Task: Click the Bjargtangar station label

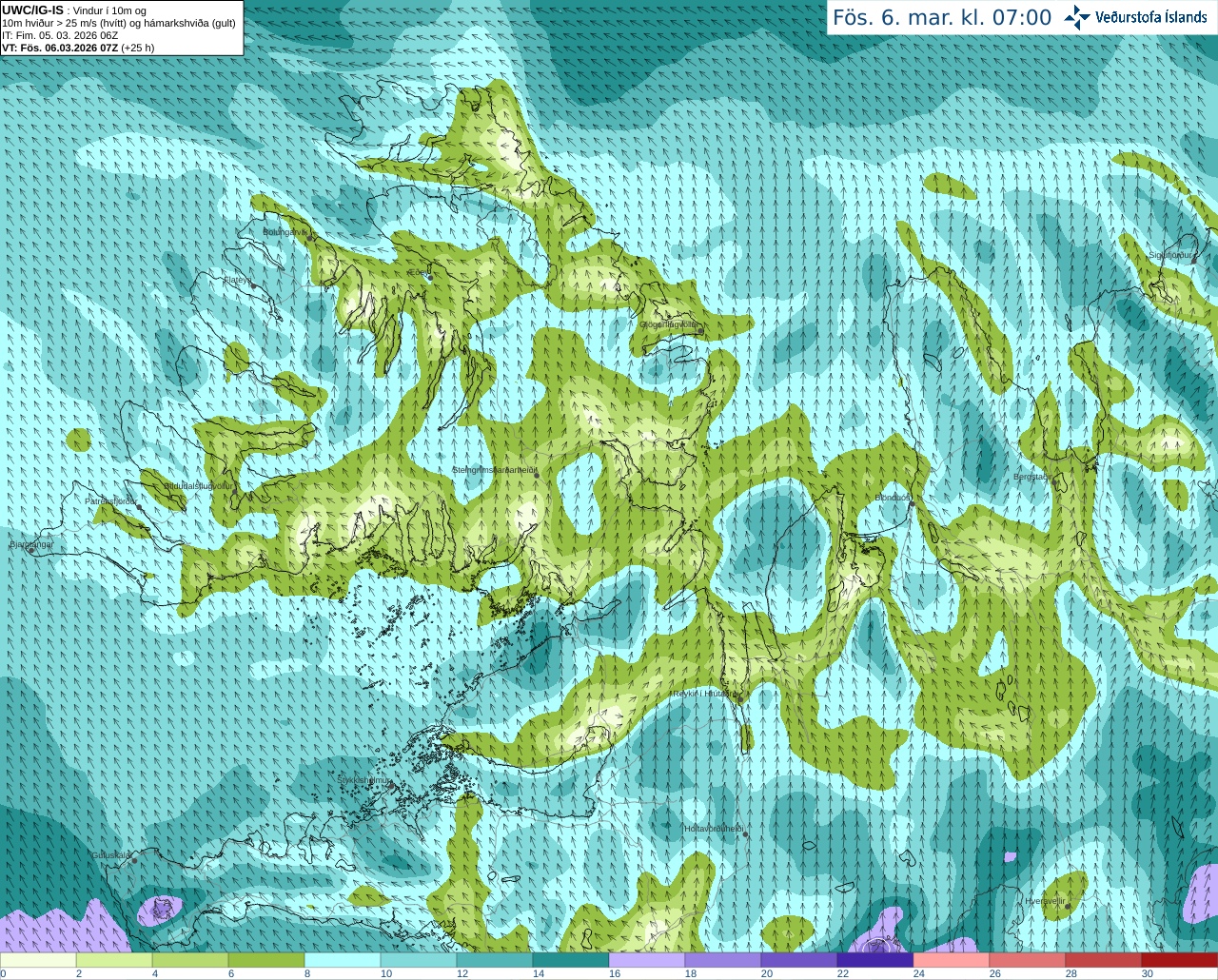Action: [x=31, y=544]
